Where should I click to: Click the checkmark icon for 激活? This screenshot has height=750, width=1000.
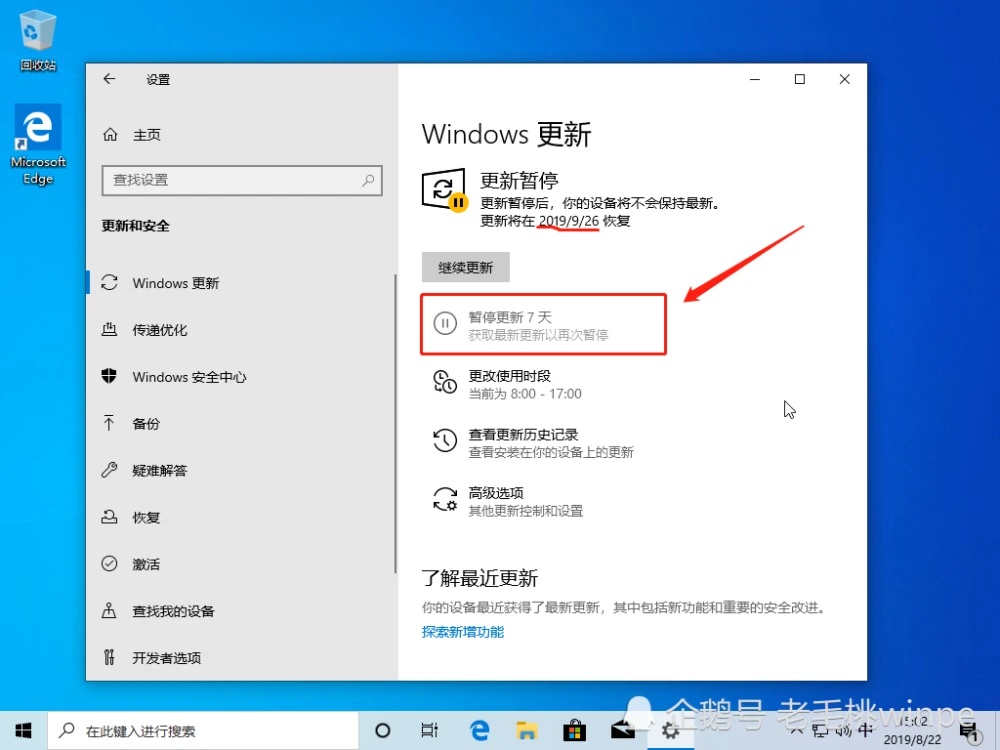(109, 564)
